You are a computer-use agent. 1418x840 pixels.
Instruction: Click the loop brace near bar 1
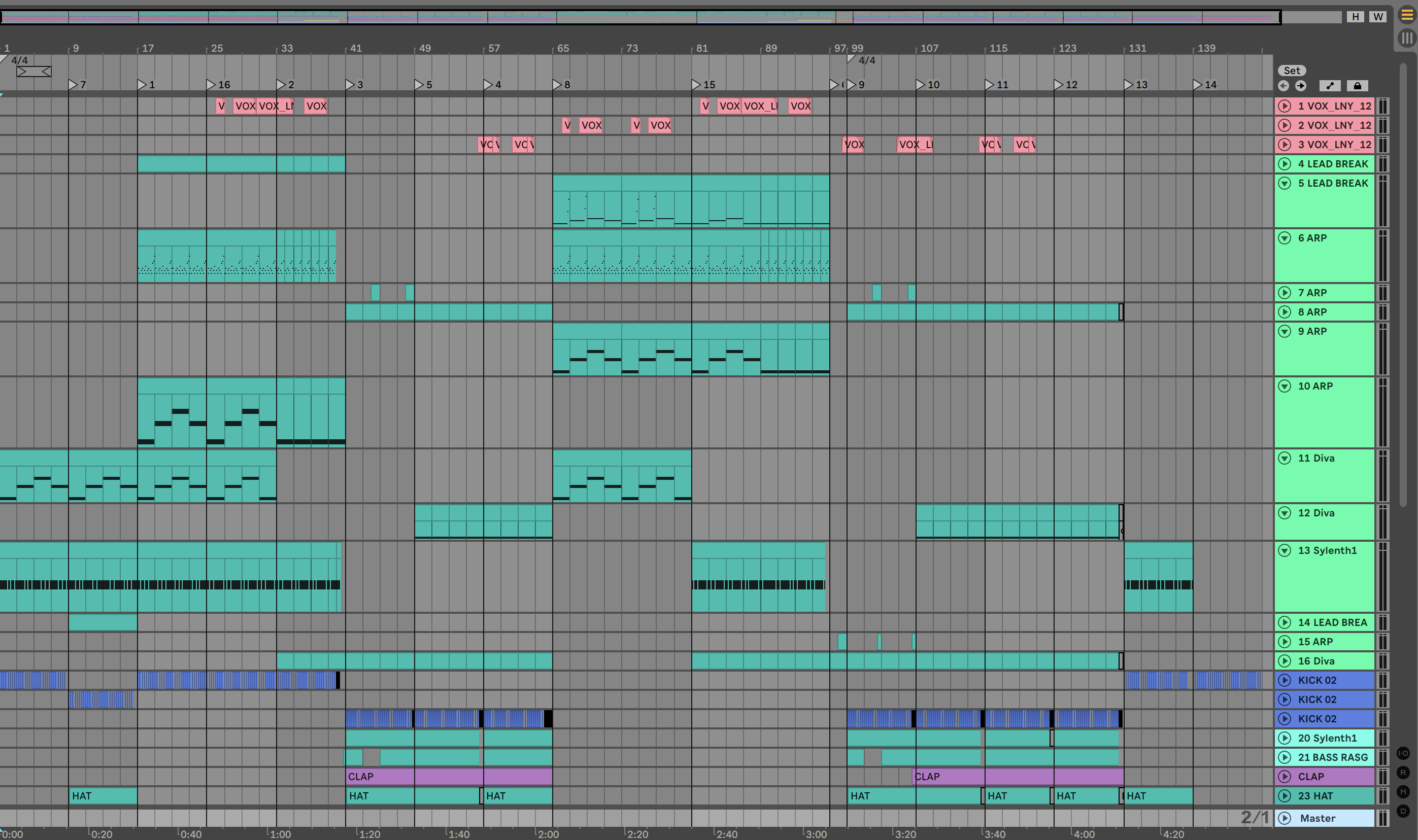coord(34,72)
